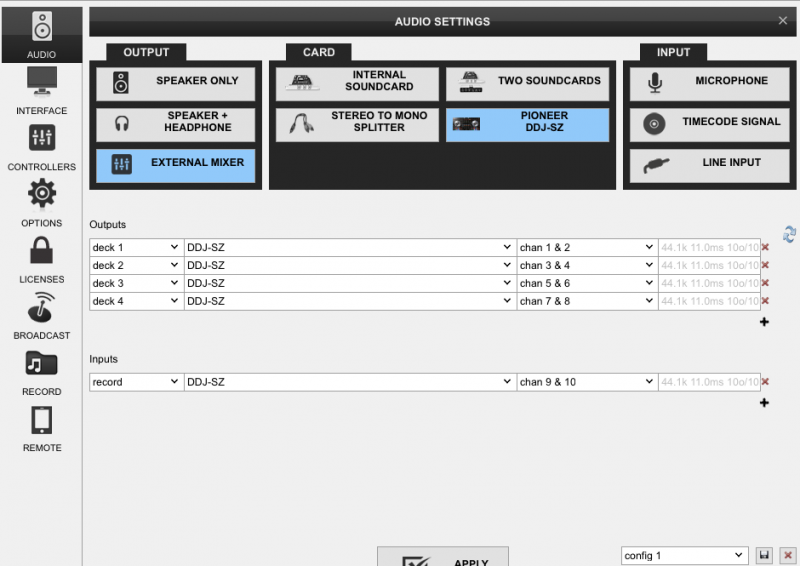Choose Internal Soundcard option
The height and width of the screenshot is (566, 800).
click(357, 84)
